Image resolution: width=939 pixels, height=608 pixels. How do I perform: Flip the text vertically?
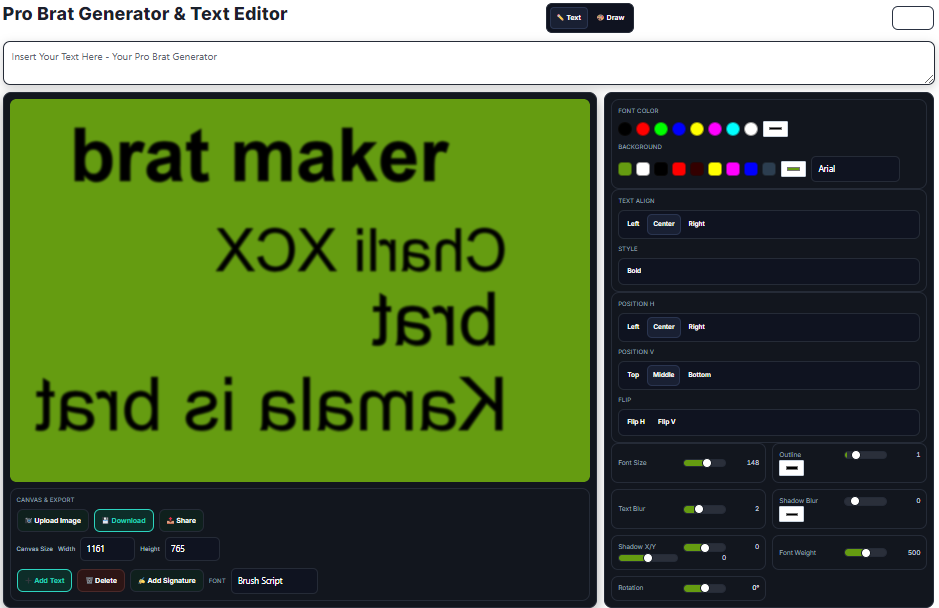[x=667, y=422]
